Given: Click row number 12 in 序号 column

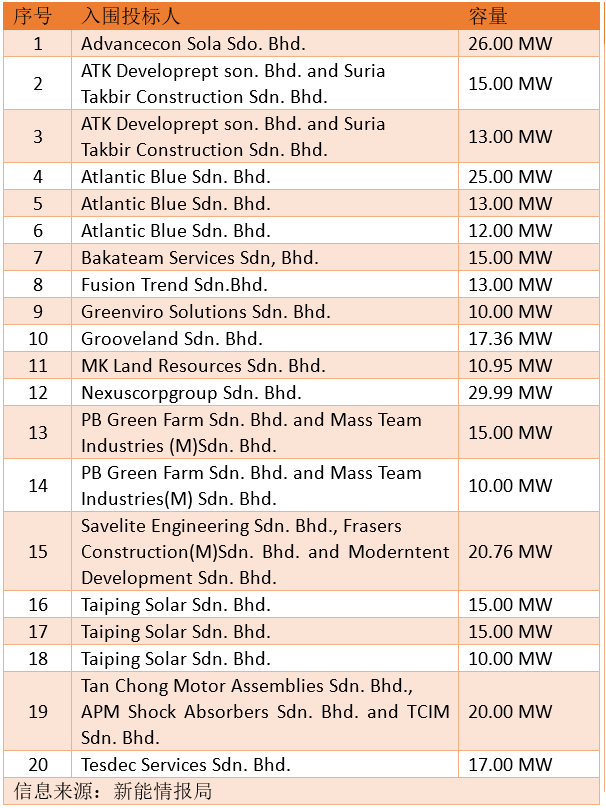Looking at the screenshot, I should click(38, 393).
